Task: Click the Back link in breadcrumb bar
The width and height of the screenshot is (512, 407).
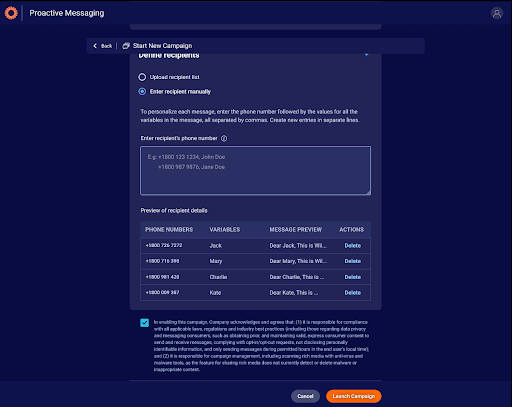Action: tap(106, 46)
